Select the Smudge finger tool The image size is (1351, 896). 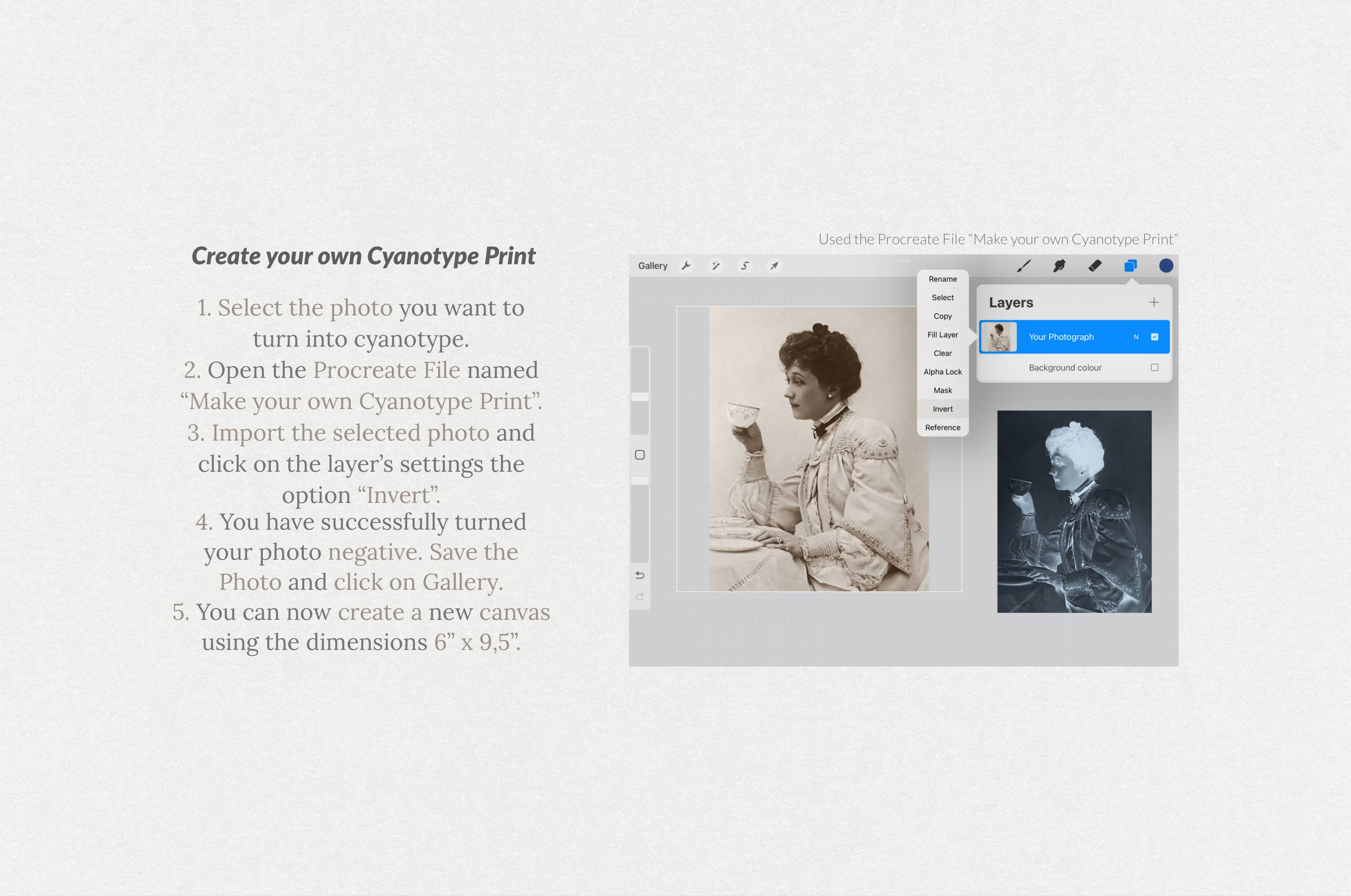tap(1059, 266)
